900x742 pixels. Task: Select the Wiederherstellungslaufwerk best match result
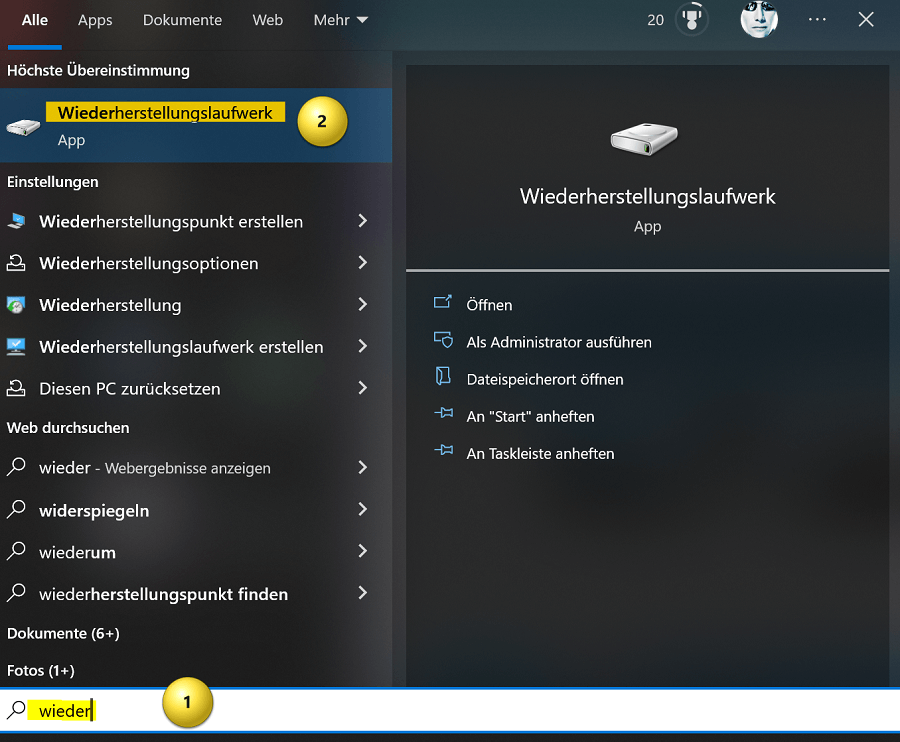click(196, 125)
